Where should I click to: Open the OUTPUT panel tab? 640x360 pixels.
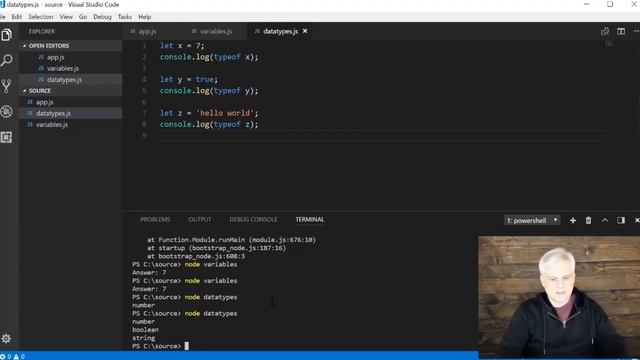[x=200, y=220]
